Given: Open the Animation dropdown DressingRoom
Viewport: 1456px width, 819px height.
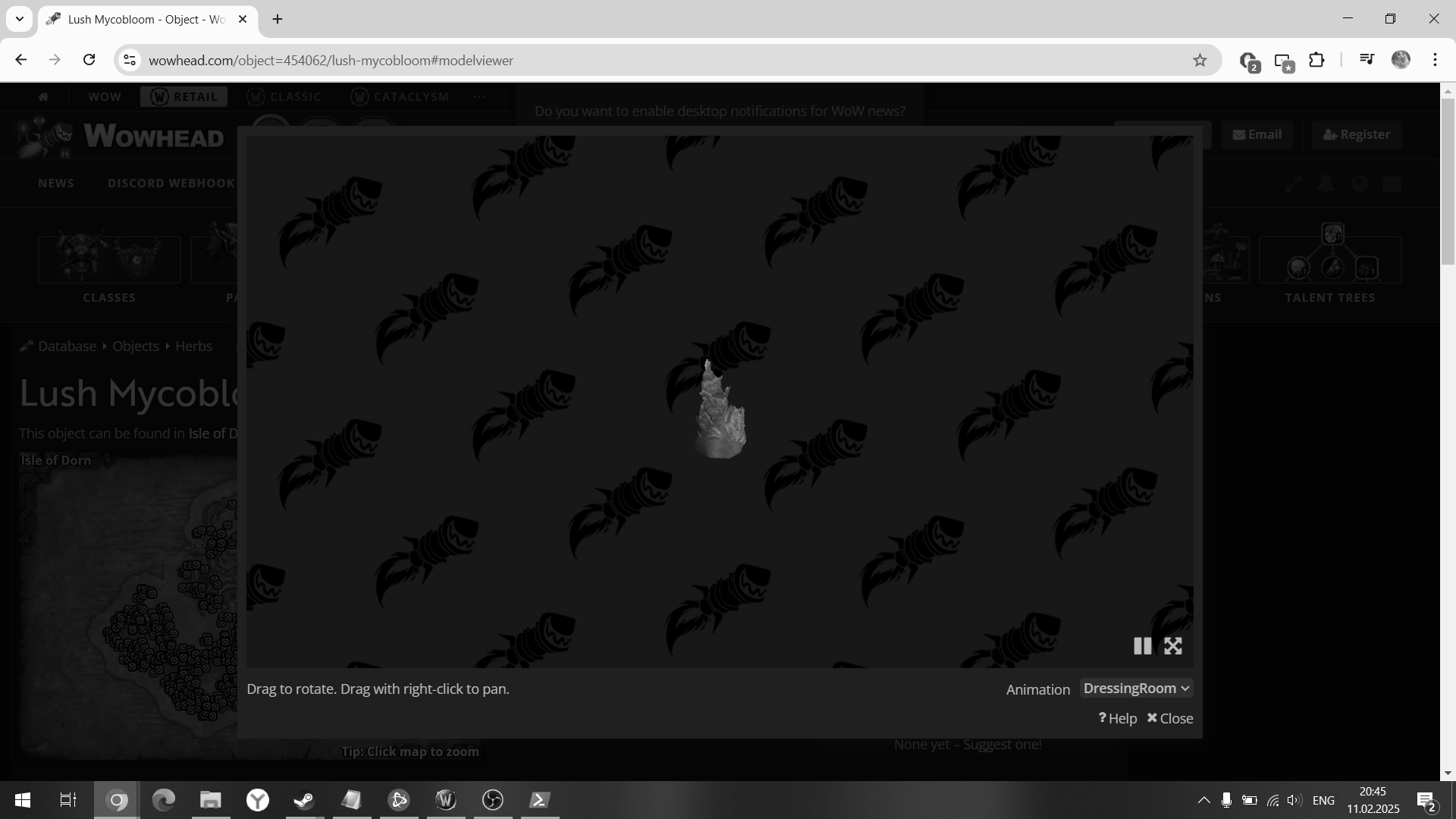Looking at the screenshot, I should coord(1136,689).
